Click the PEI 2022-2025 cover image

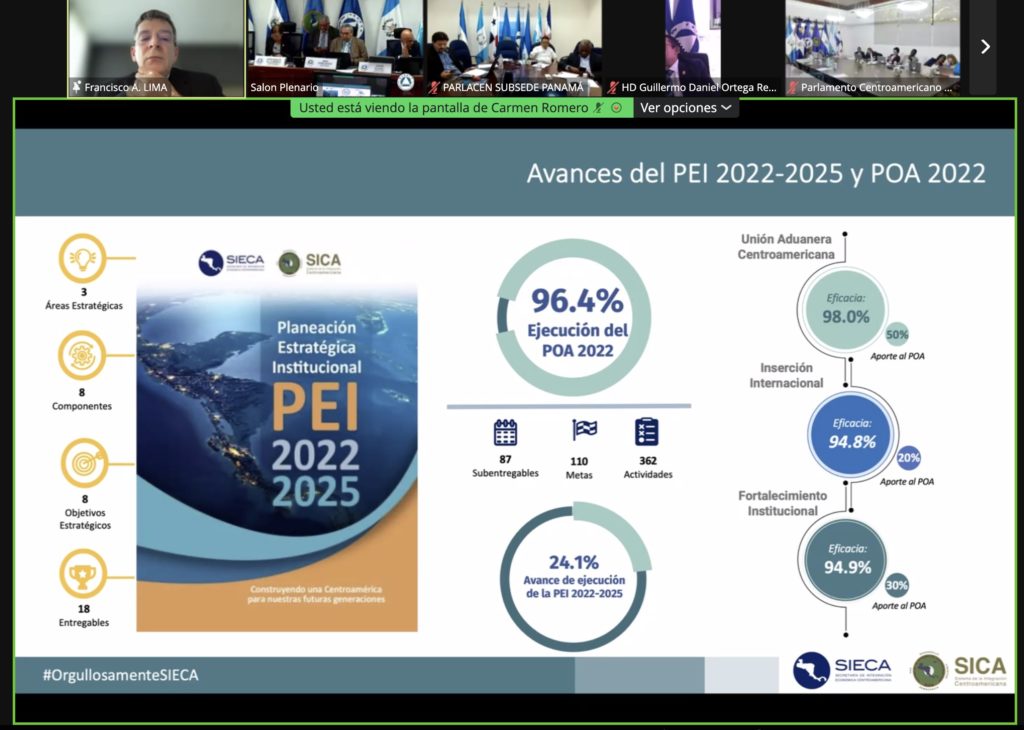tap(277, 459)
